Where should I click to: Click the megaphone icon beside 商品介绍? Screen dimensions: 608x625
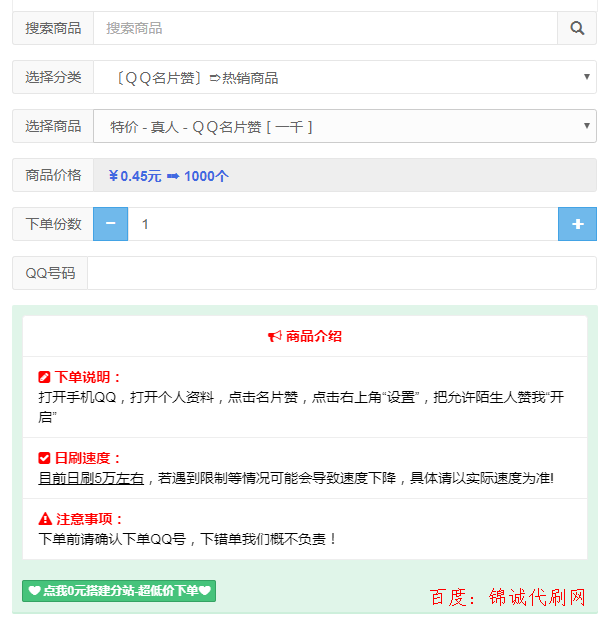click(274, 337)
